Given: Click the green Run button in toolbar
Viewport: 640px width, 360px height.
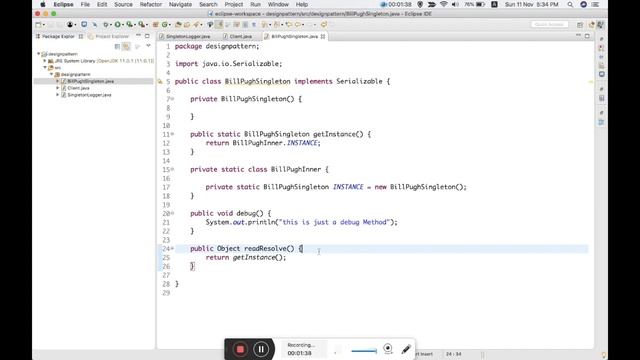Looking at the screenshot, I should click(x=117, y=24).
